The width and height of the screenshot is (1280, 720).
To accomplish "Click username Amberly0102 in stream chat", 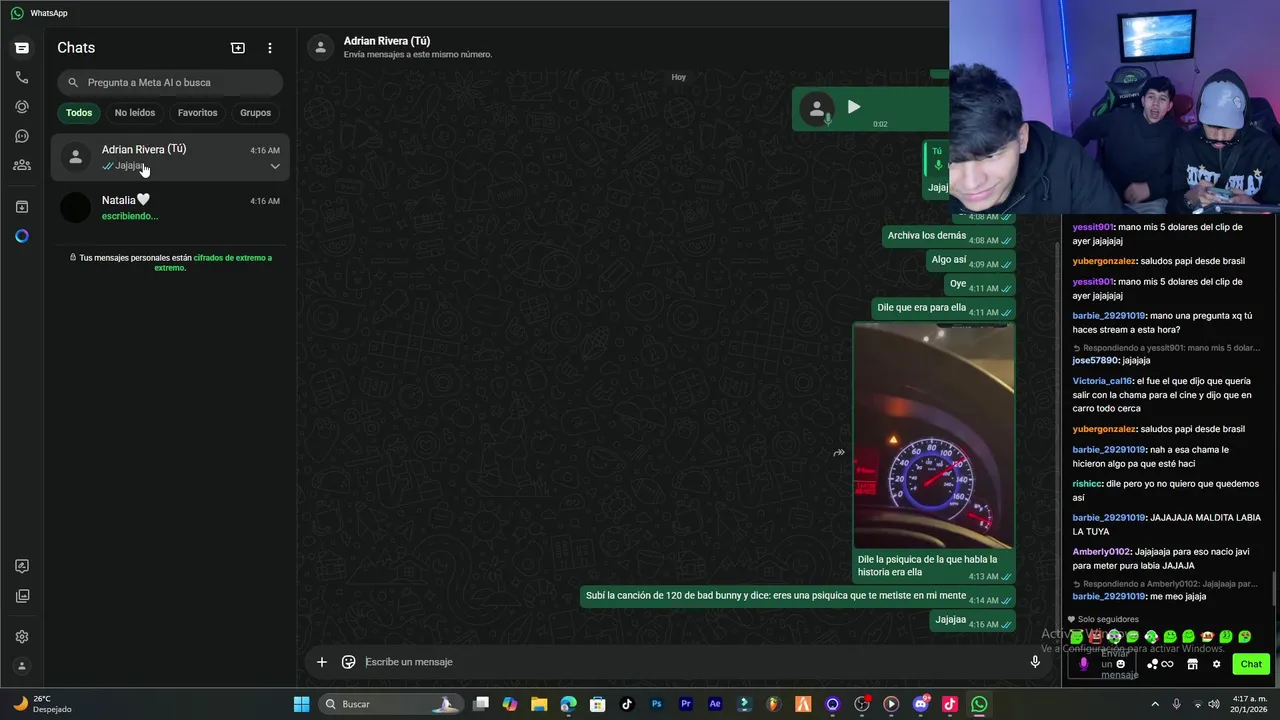I will [x=1101, y=552].
